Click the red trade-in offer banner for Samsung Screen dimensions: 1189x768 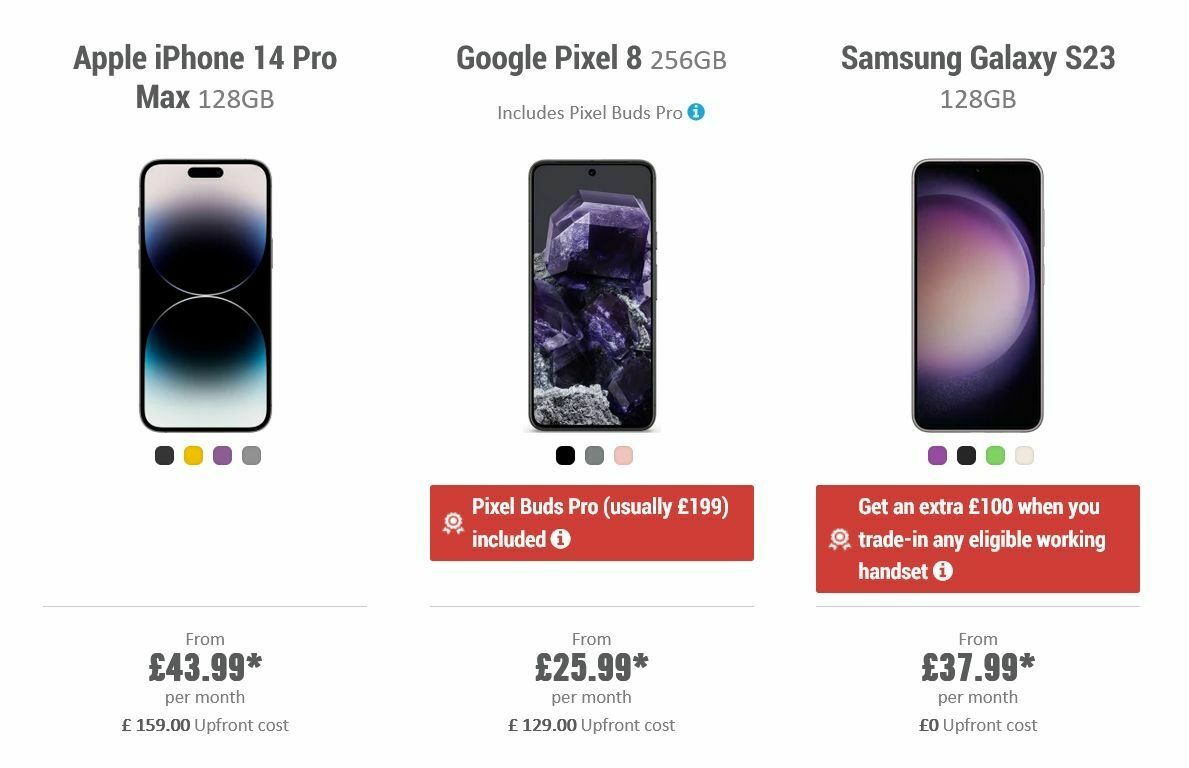(x=978, y=538)
